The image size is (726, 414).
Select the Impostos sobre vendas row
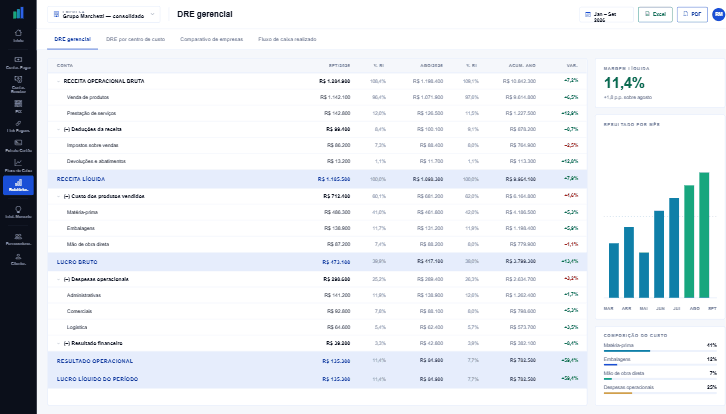(317, 145)
